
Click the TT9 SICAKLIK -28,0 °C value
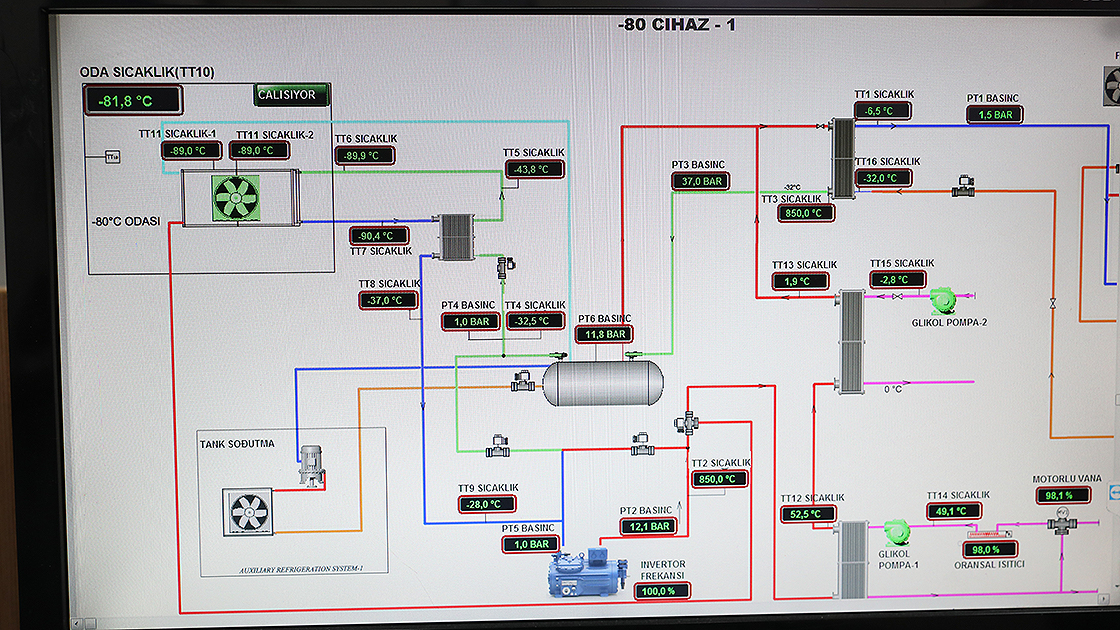click(486, 504)
